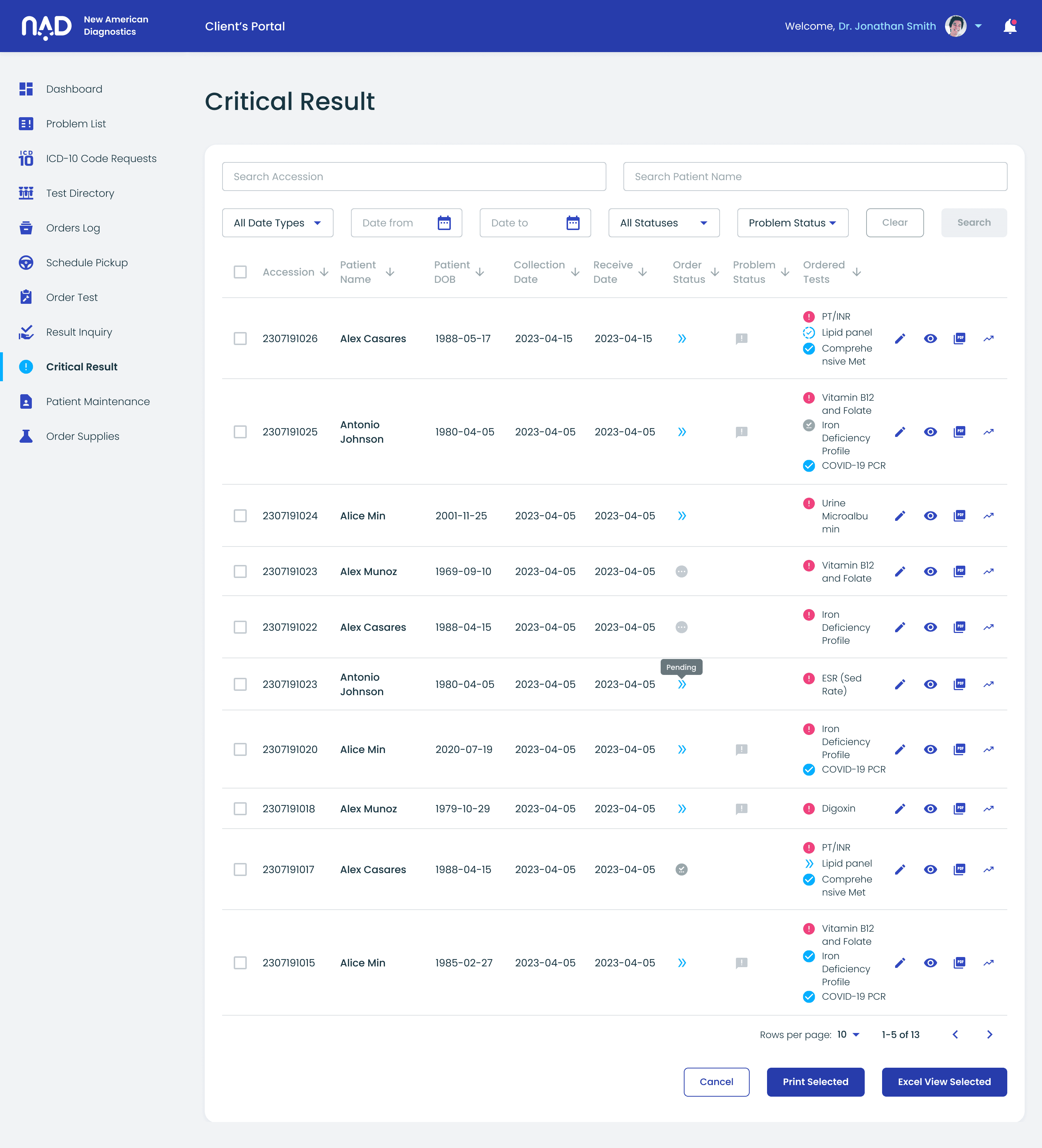Screen dimensions: 1042x1148
Task: Change rows per page value
Action: (x=848, y=1035)
